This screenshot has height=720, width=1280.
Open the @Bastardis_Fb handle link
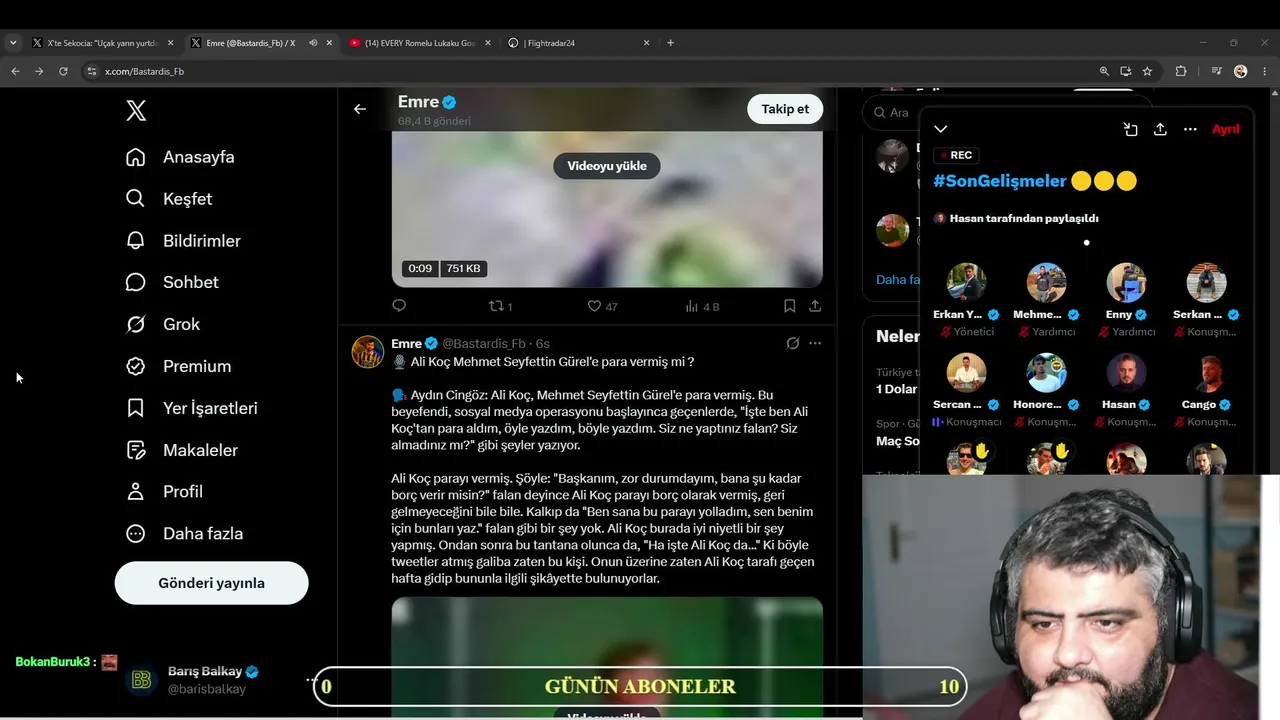[x=484, y=343]
